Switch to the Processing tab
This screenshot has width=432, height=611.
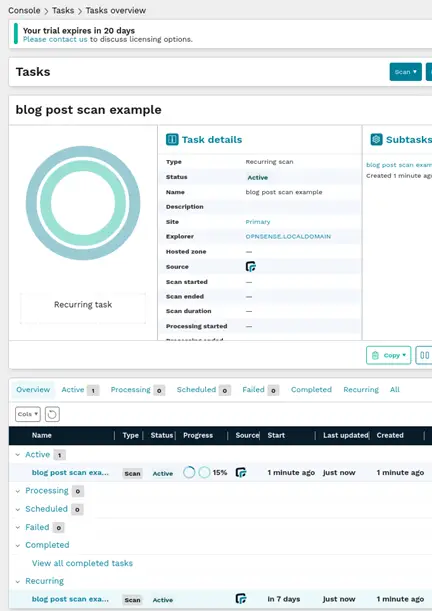(x=138, y=390)
